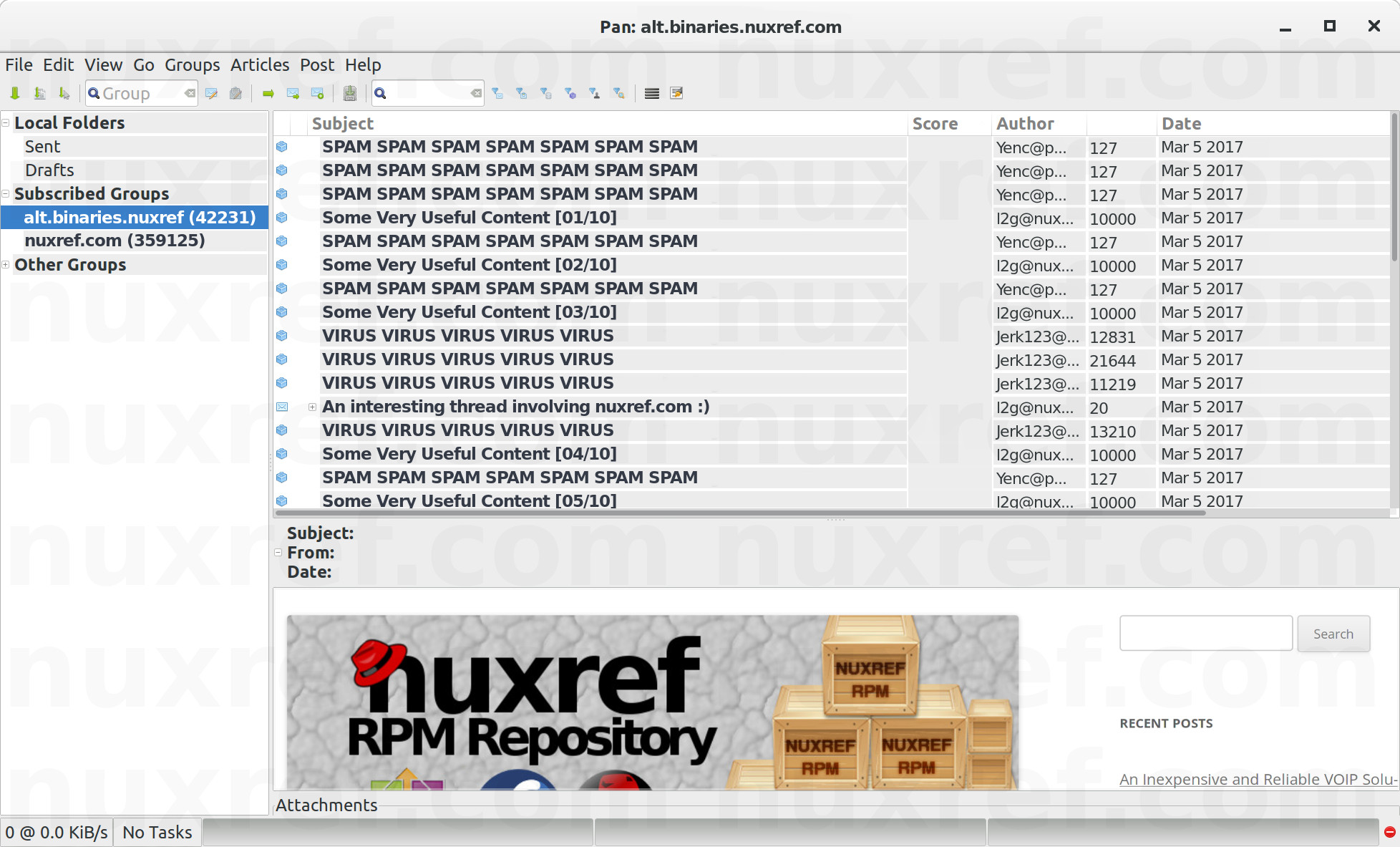This screenshot has width=1400, height=847.
Task: Toggle match only unread articles filter
Action: tap(497, 93)
